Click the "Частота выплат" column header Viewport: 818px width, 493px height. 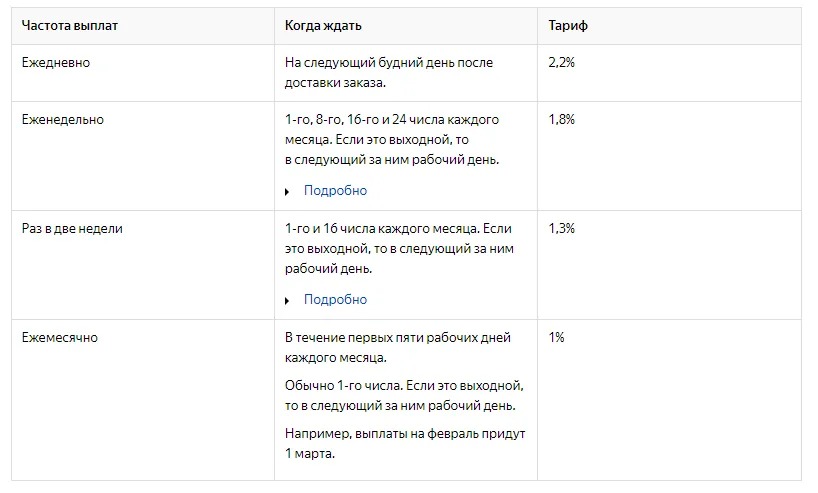coord(70,25)
